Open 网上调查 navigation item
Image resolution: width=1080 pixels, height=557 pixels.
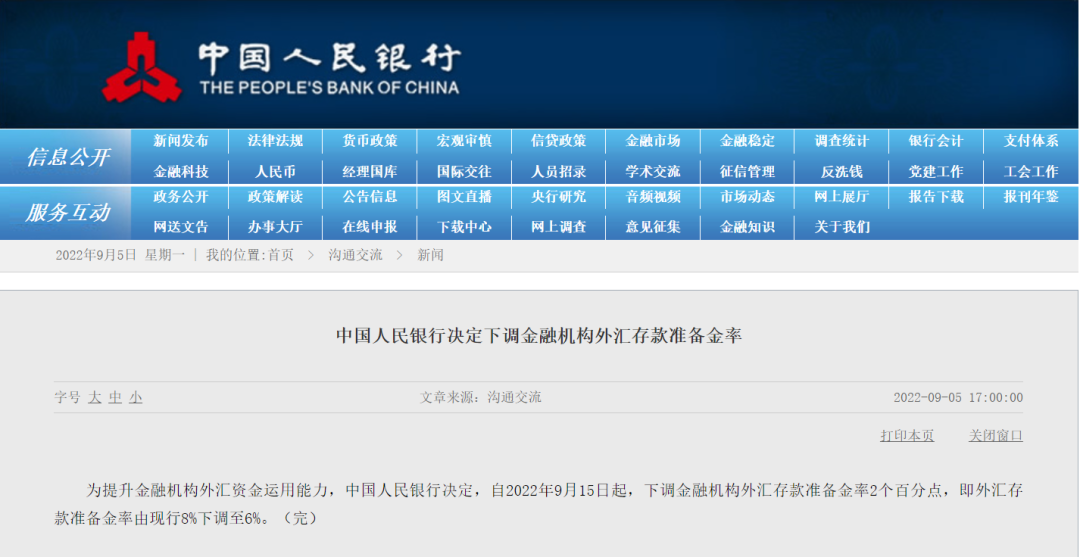click(x=559, y=227)
